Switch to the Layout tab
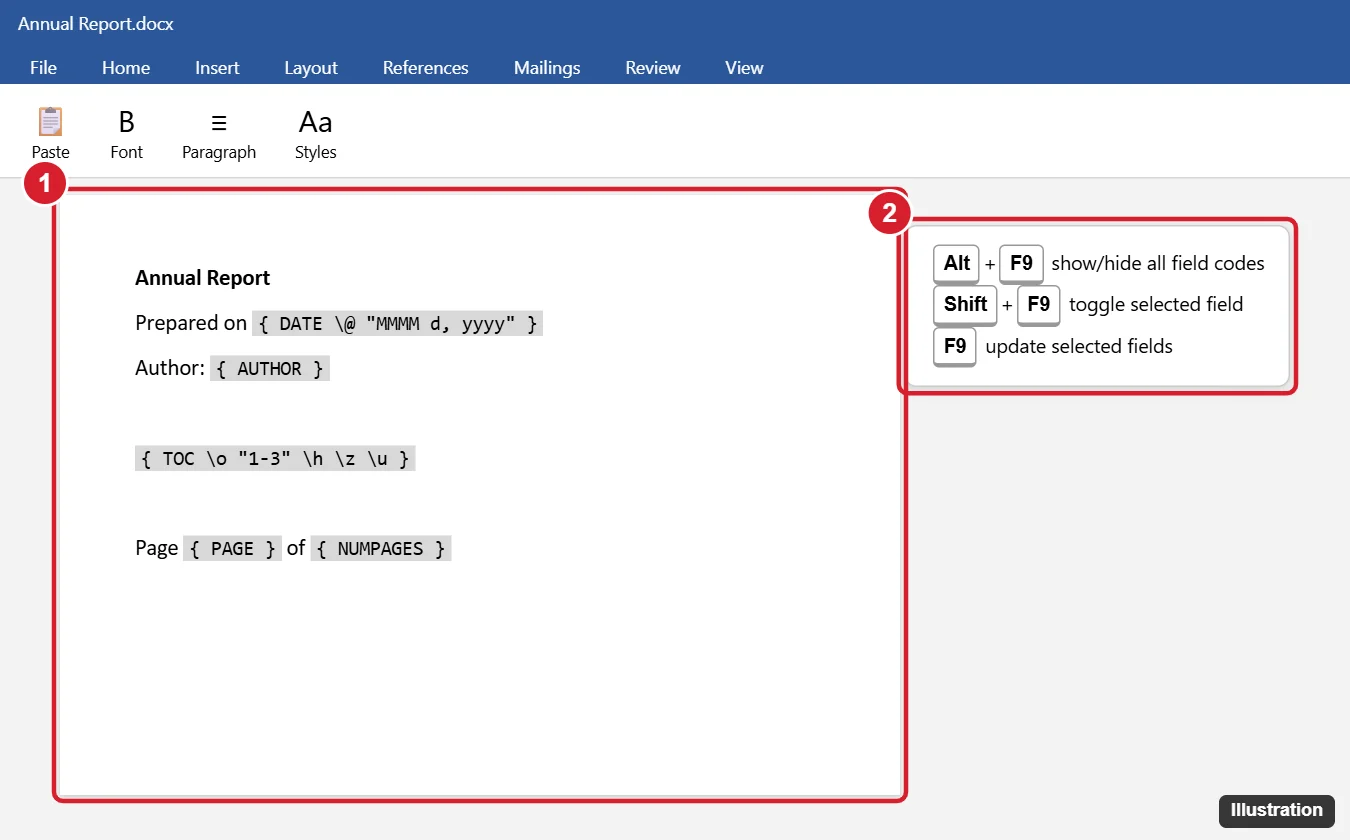The image size is (1350, 840). [x=311, y=68]
